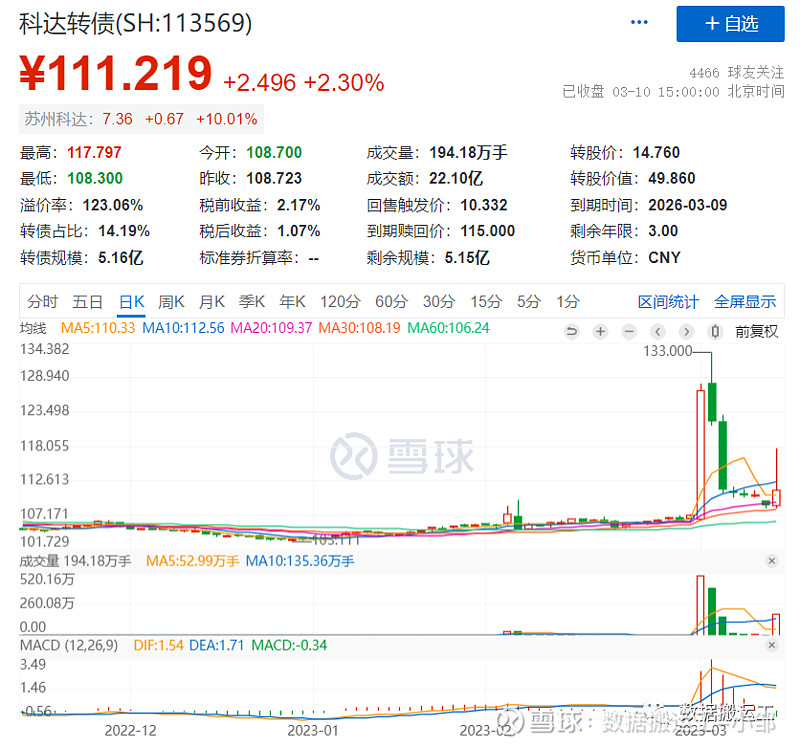Click the DEA:1.71 value label
Viewport: 800px width, 747px height.
(x=216, y=645)
